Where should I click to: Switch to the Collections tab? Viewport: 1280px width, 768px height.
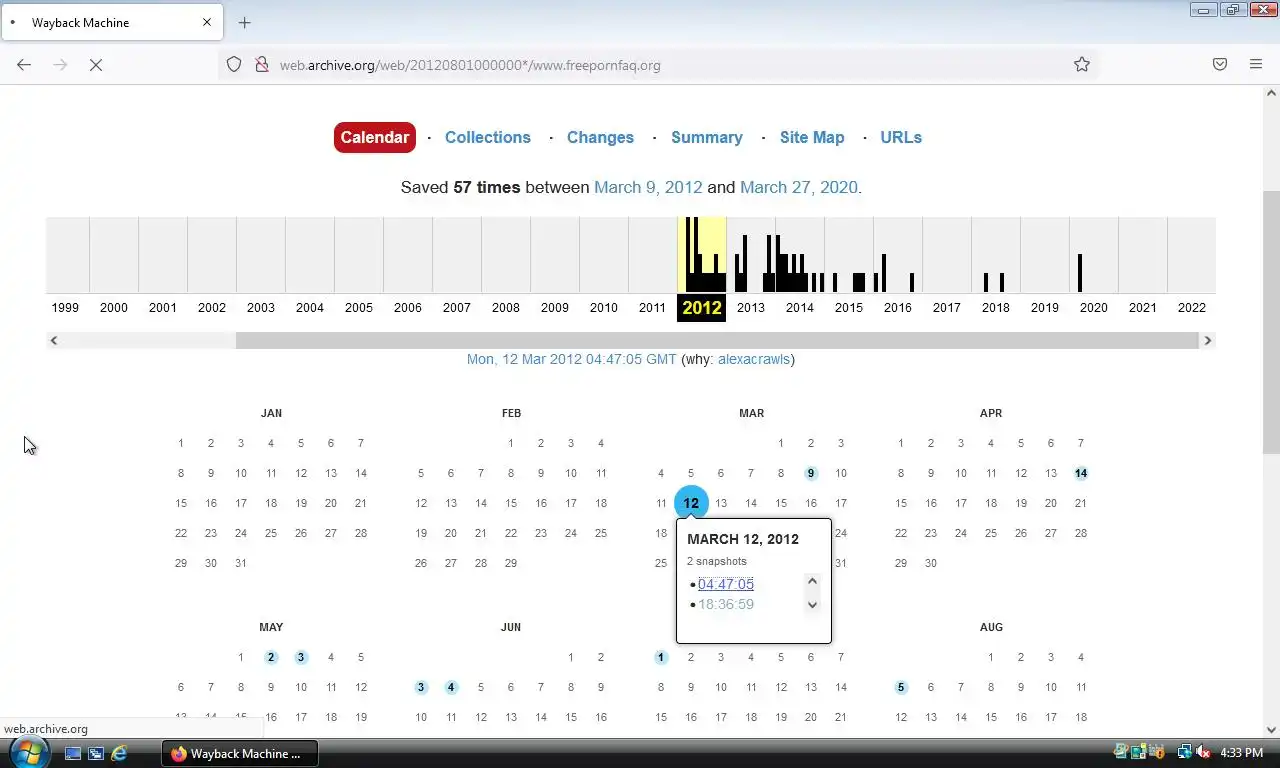[488, 137]
